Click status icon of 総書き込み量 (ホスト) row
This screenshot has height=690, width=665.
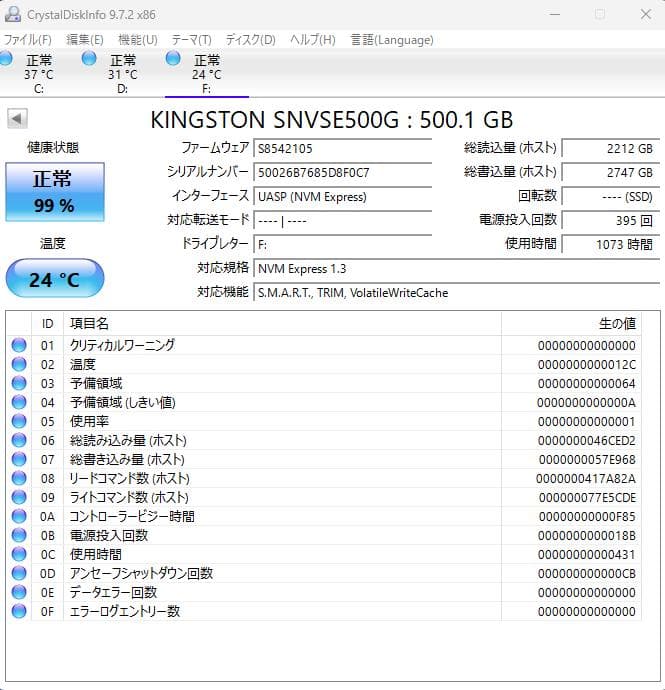pos(19,459)
